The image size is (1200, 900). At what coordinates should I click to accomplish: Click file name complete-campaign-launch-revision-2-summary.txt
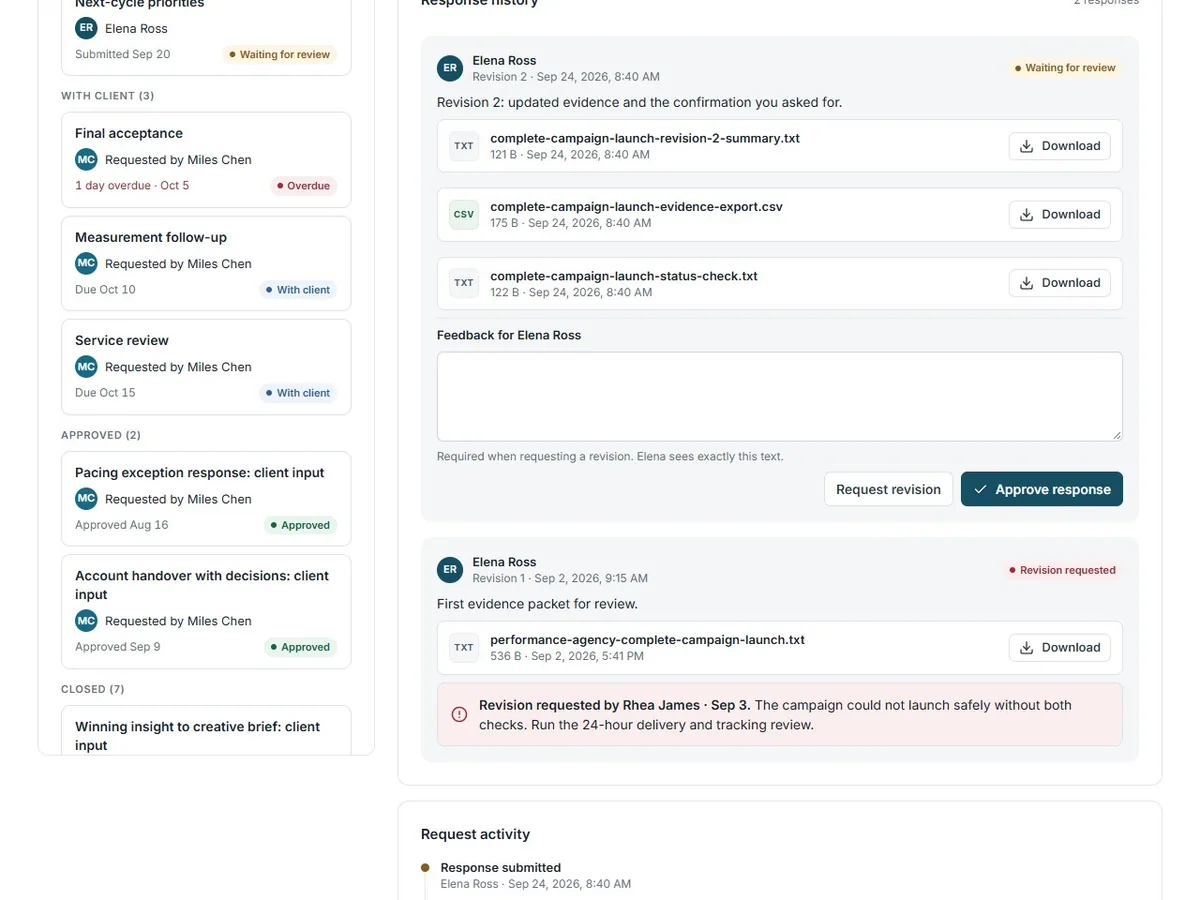point(645,138)
